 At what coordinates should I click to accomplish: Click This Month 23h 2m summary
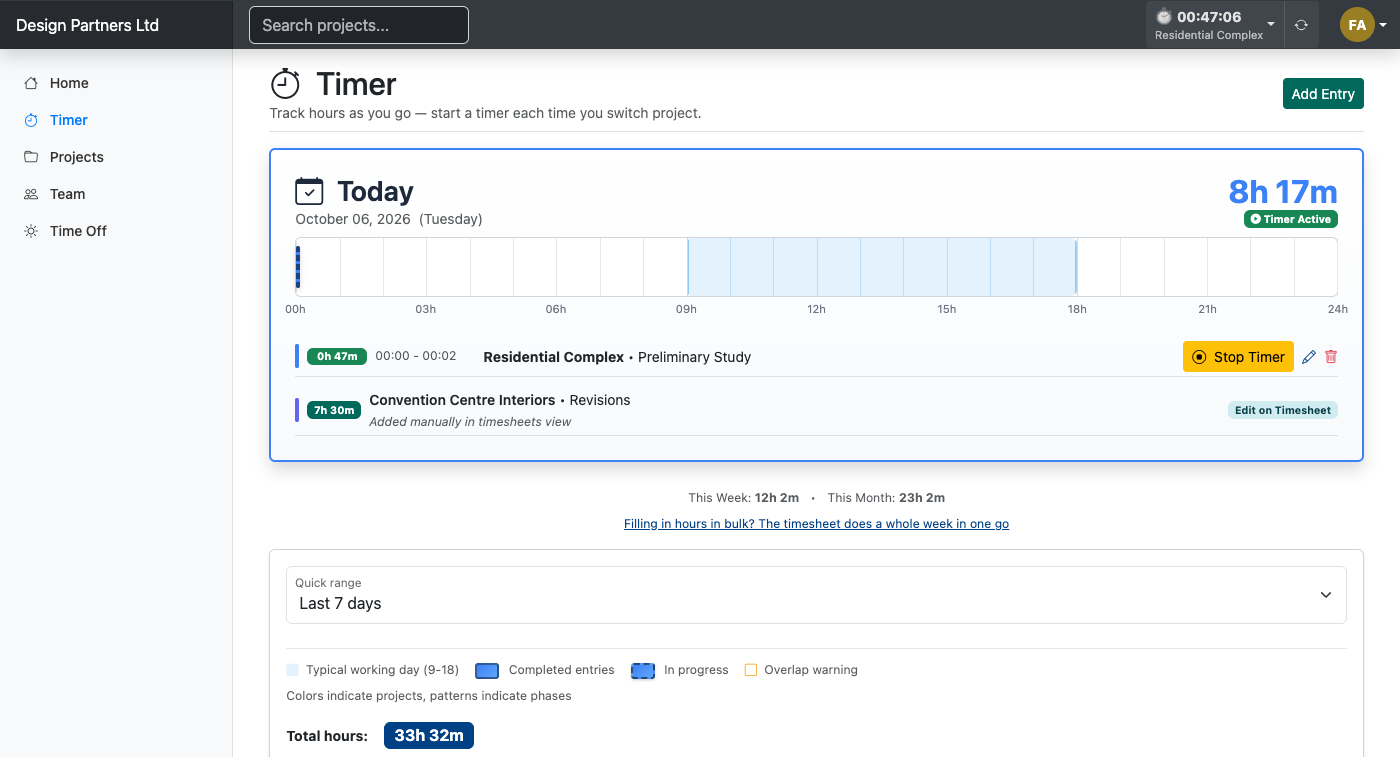tap(886, 497)
